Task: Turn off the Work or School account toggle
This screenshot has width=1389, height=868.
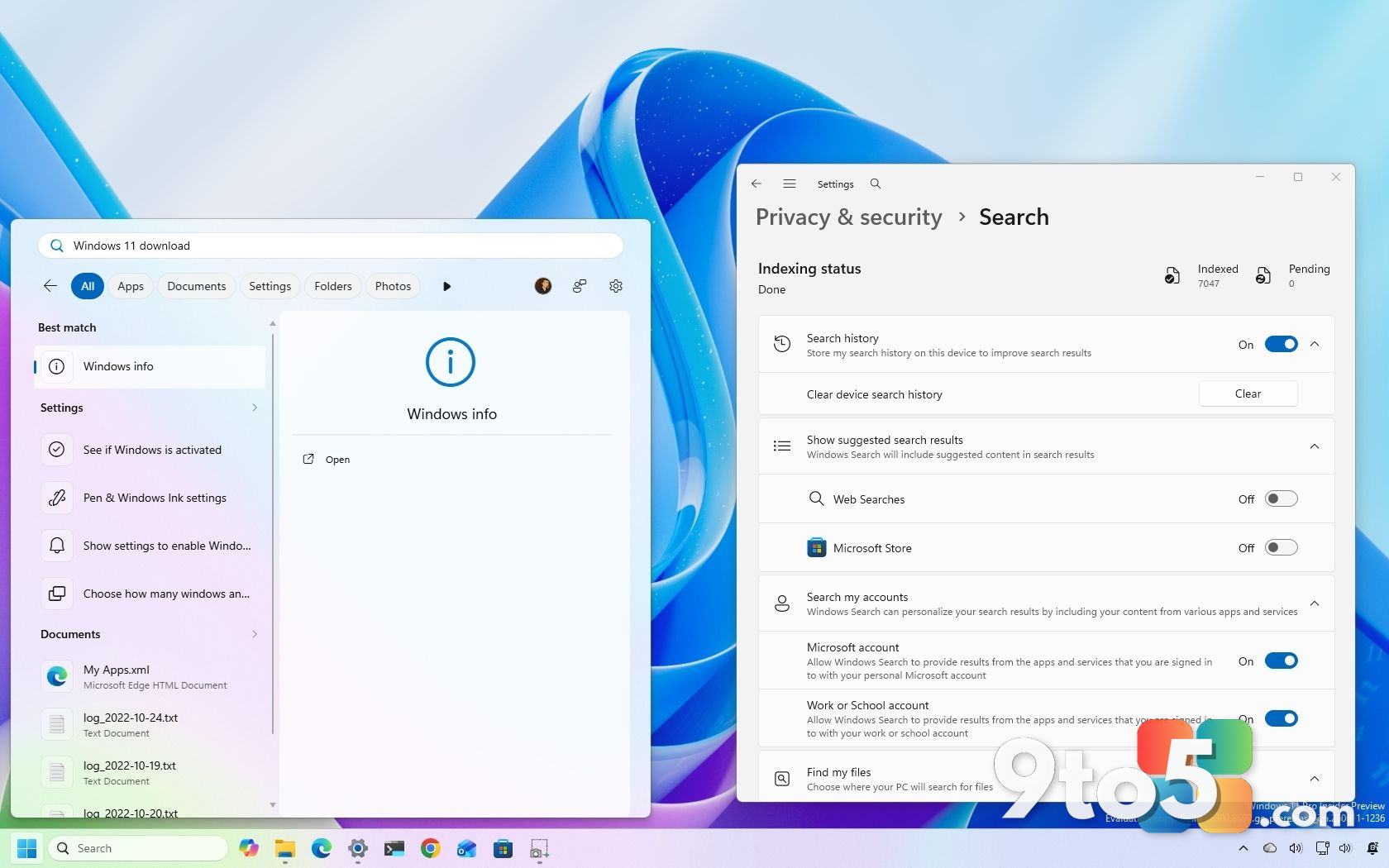Action: click(x=1282, y=718)
